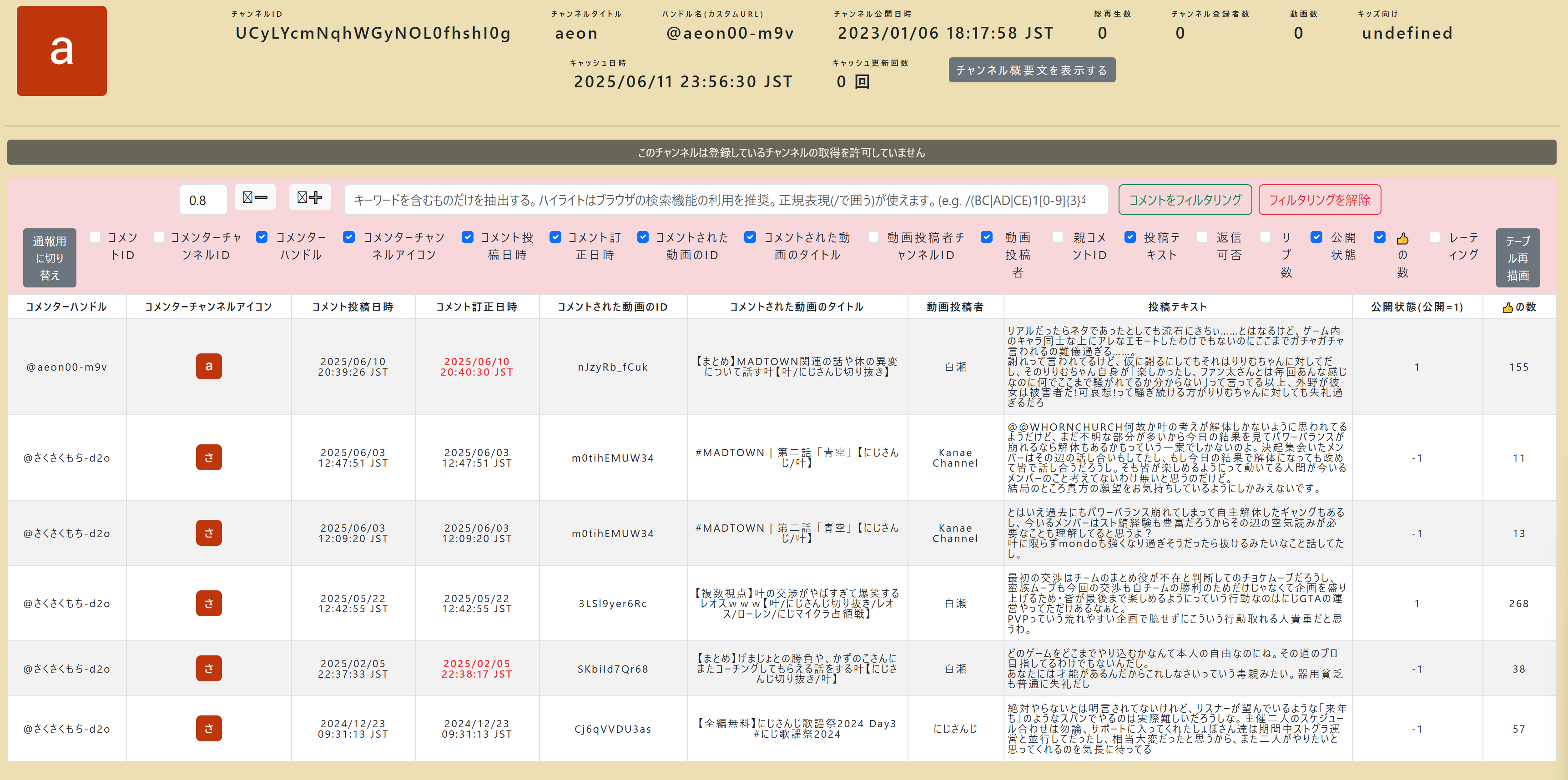Uncheck the コメント訂正日時 checkbox
The width and height of the screenshot is (1568, 780).
click(555, 237)
